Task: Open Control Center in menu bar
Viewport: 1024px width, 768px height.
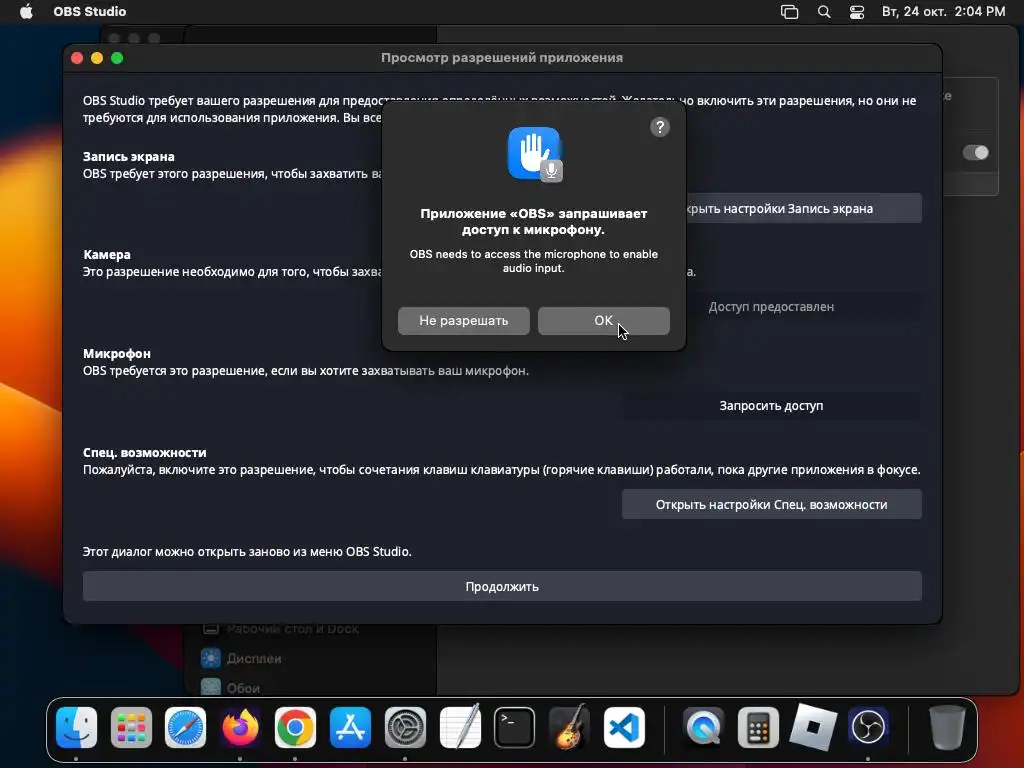Action: pos(857,12)
